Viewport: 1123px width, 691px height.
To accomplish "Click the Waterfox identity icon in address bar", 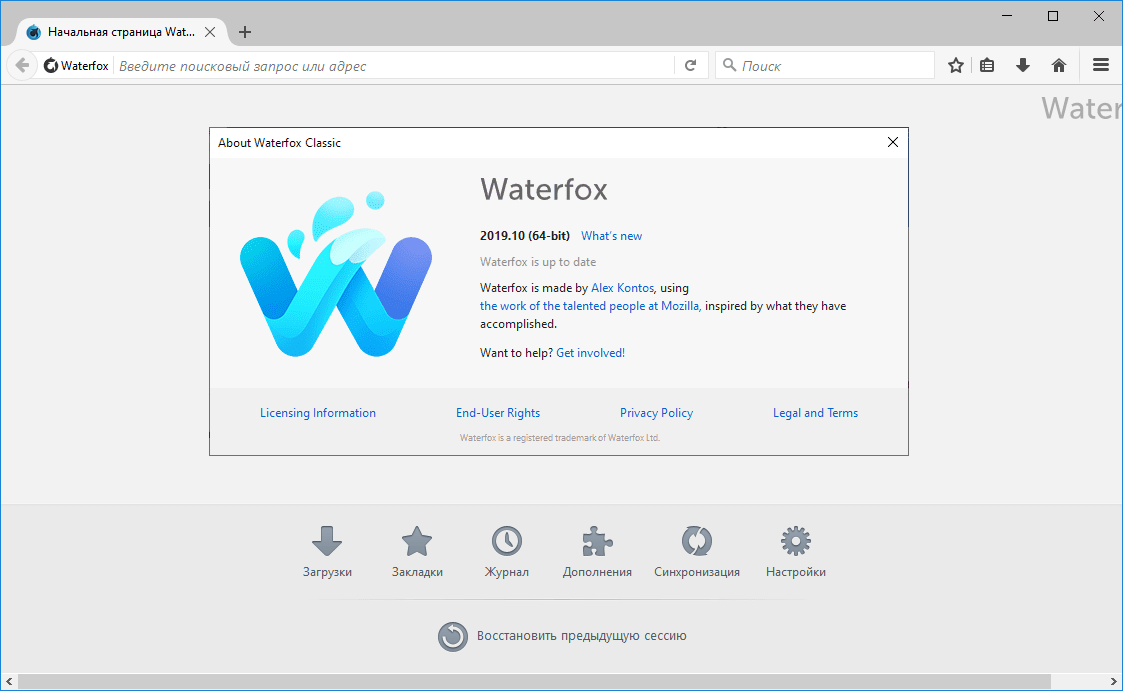I will [x=51, y=66].
